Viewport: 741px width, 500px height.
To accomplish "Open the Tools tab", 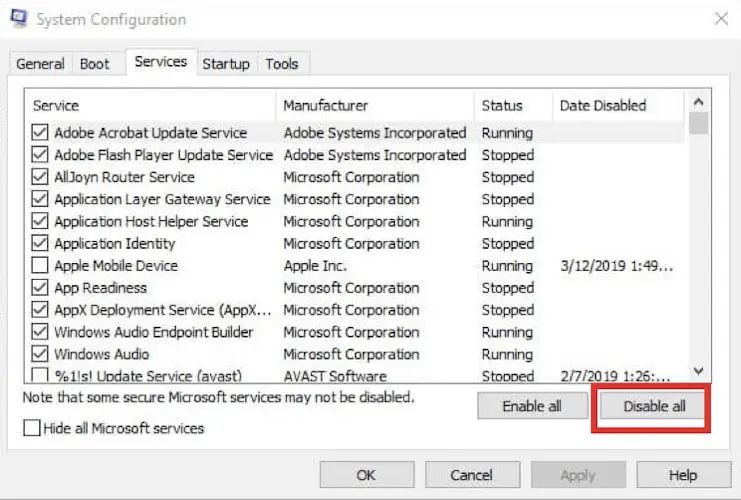I will 282,64.
